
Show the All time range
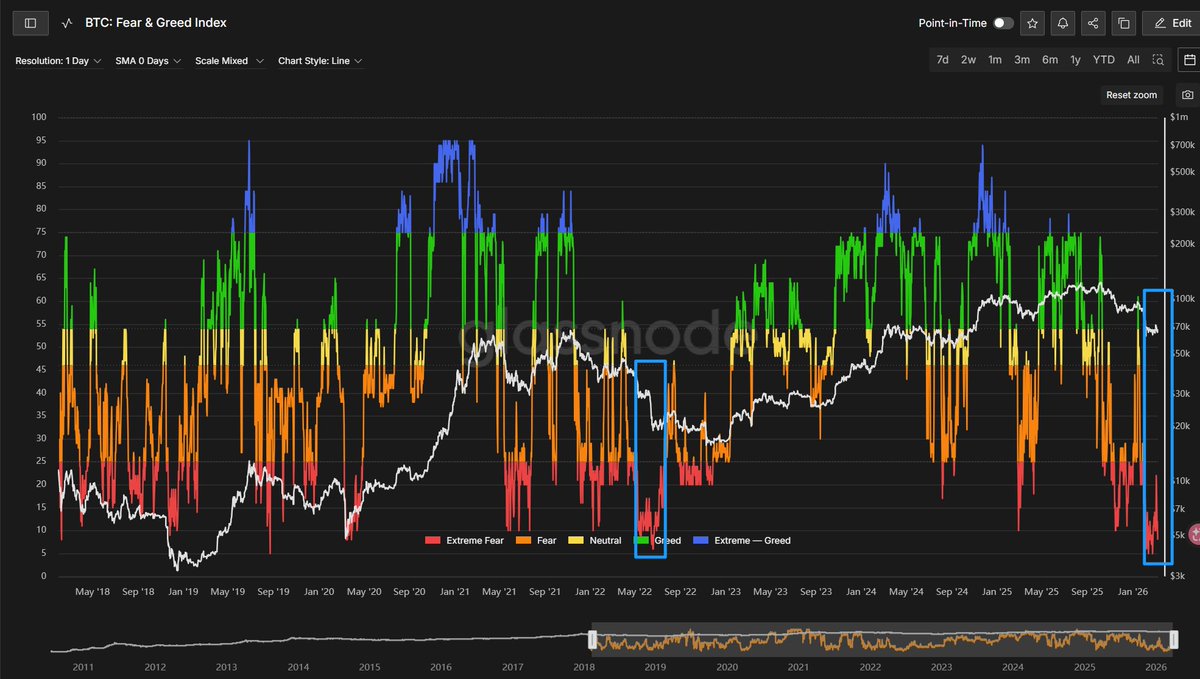[1133, 60]
